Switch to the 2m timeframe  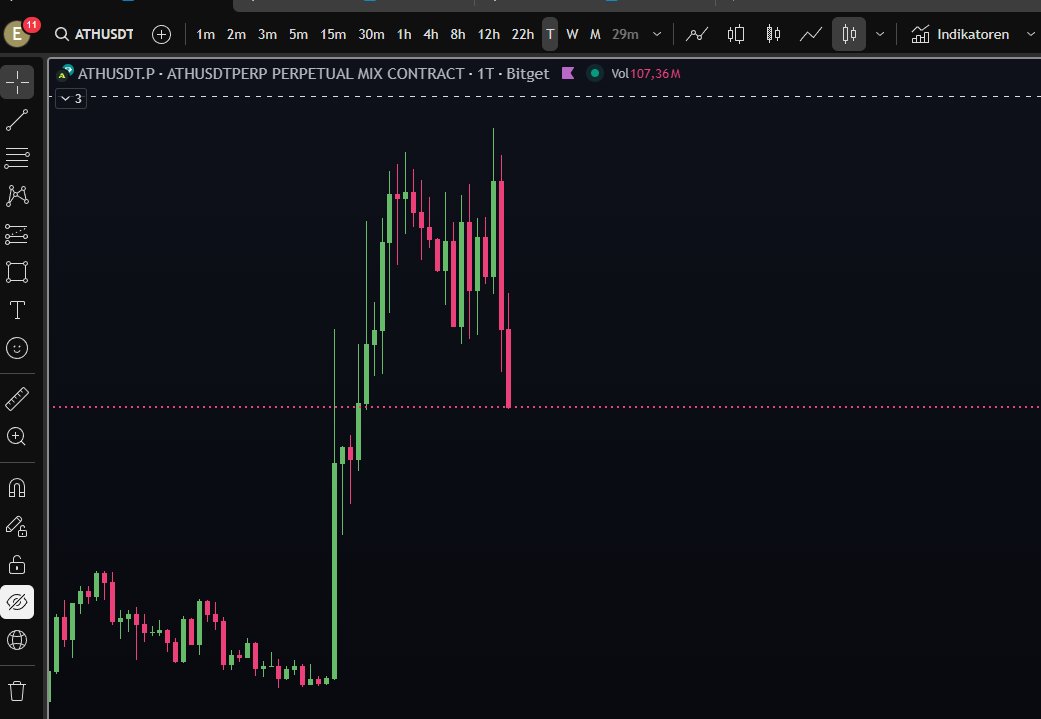coord(236,34)
